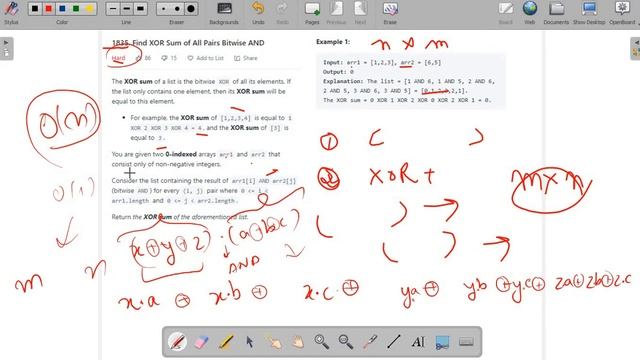Add a new page with Pages
Screen dimensions: 640x360
[312, 13]
